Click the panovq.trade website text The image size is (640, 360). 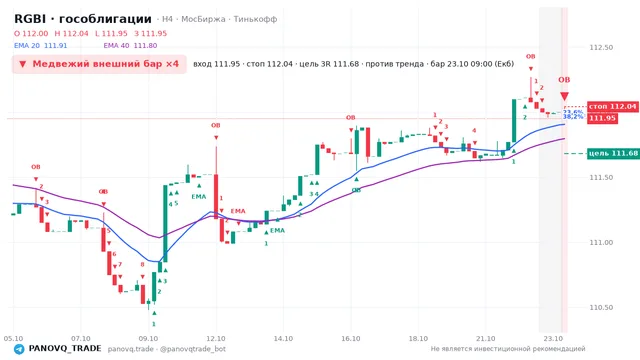(131, 349)
